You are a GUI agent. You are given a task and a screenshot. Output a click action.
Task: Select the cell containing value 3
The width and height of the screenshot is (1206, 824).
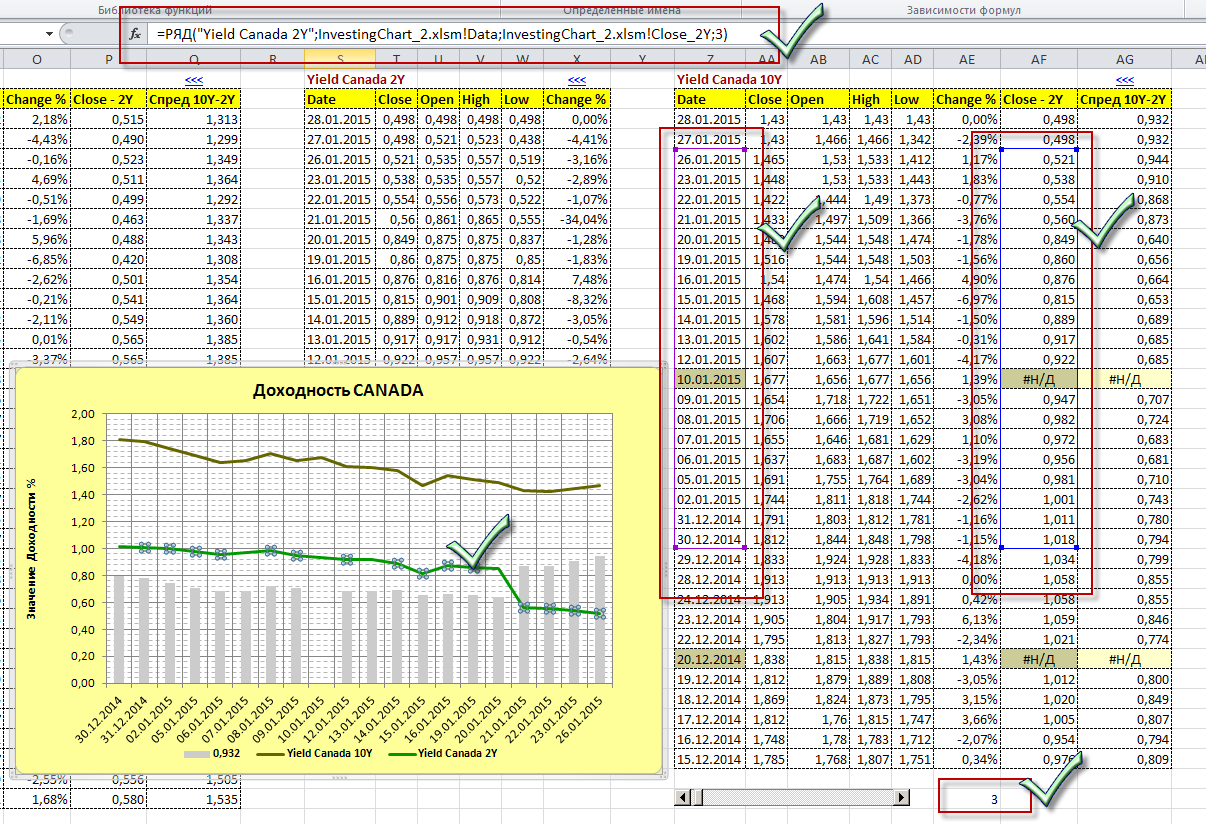point(993,799)
